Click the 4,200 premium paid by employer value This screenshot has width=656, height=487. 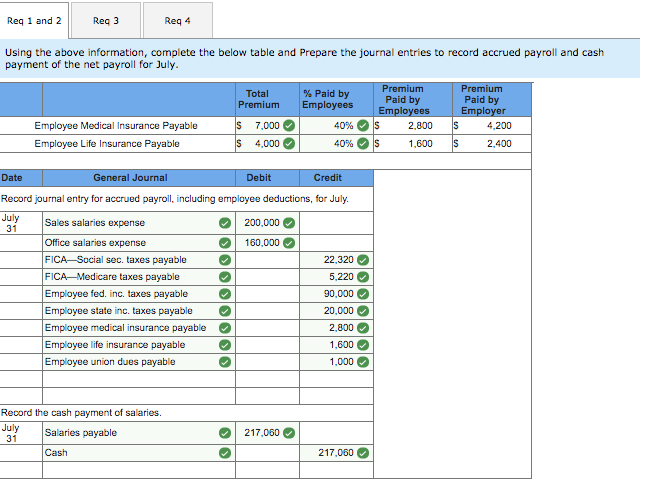coord(499,126)
